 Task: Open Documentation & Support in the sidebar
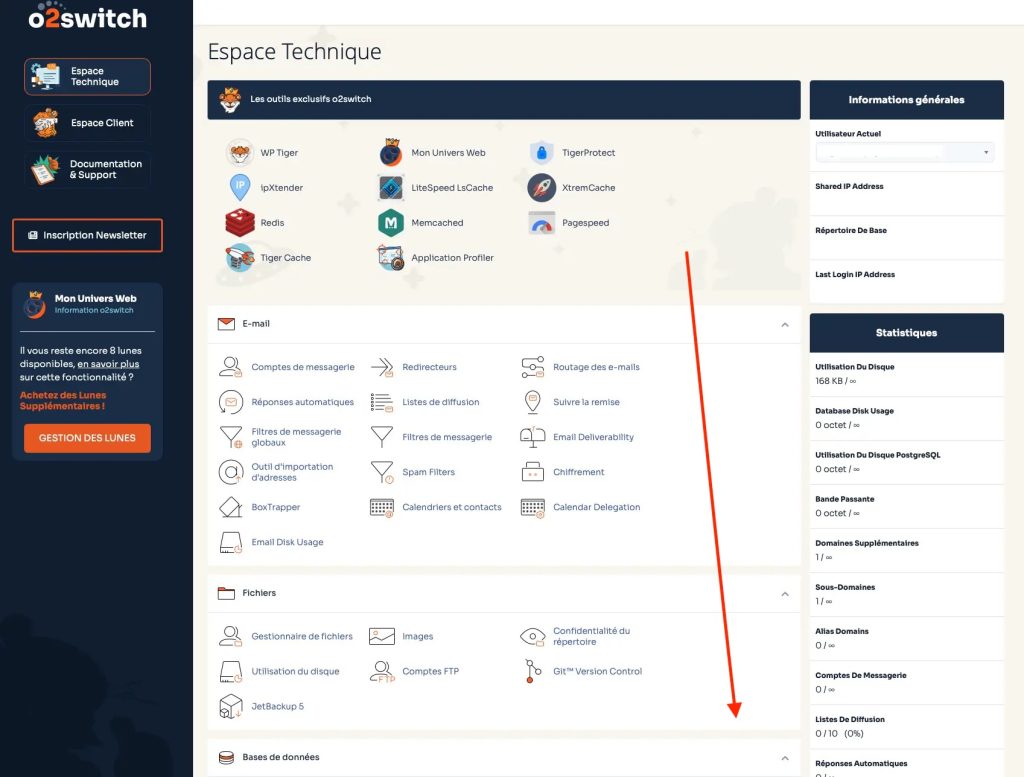(x=88, y=170)
